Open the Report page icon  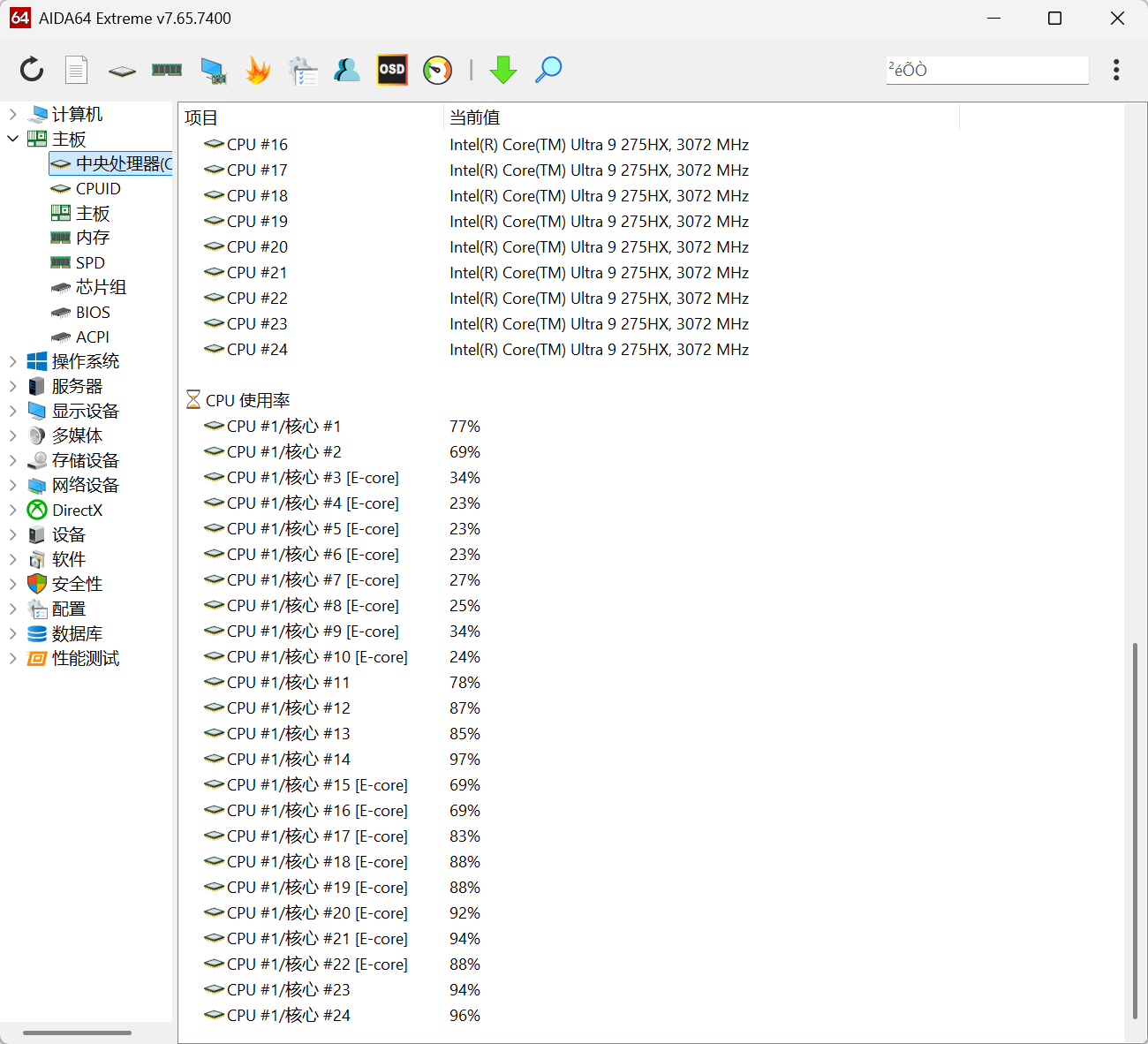click(x=77, y=70)
